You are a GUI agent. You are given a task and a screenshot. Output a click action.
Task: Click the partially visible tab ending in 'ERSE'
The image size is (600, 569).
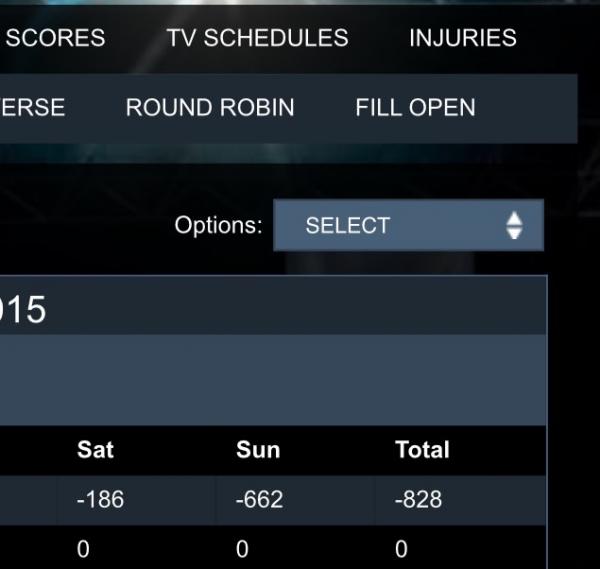(32, 108)
